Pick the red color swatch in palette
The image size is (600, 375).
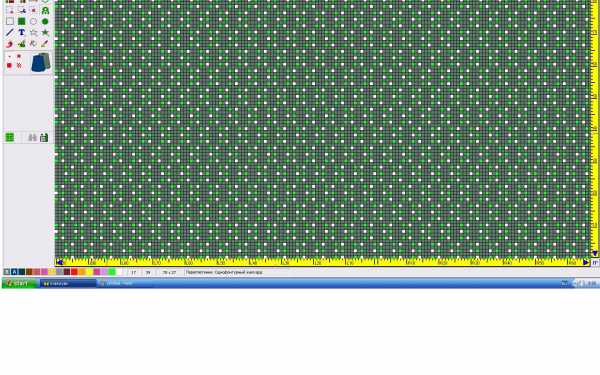coord(74,272)
